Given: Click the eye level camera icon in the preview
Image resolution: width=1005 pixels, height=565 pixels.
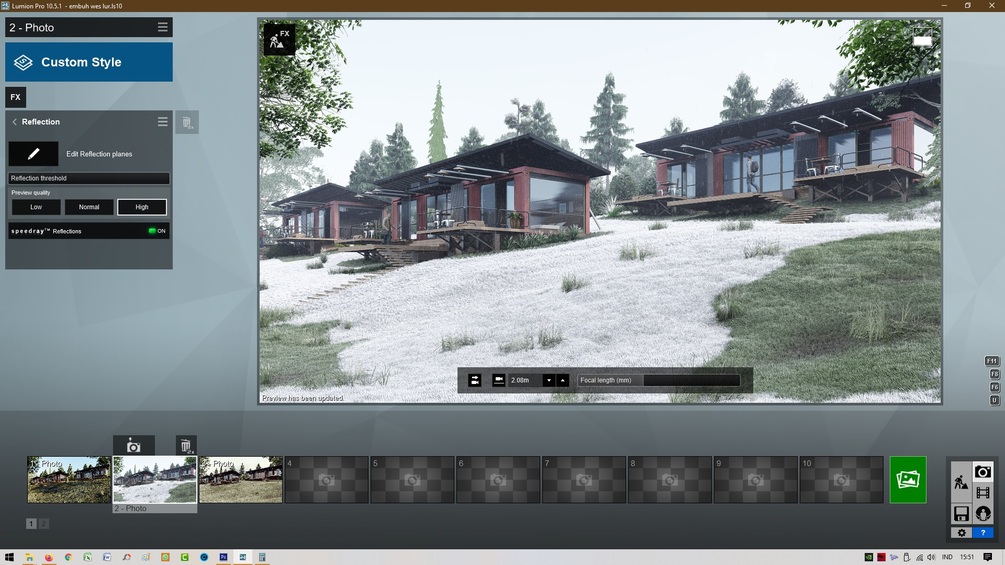Looking at the screenshot, I should [x=475, y=380].
